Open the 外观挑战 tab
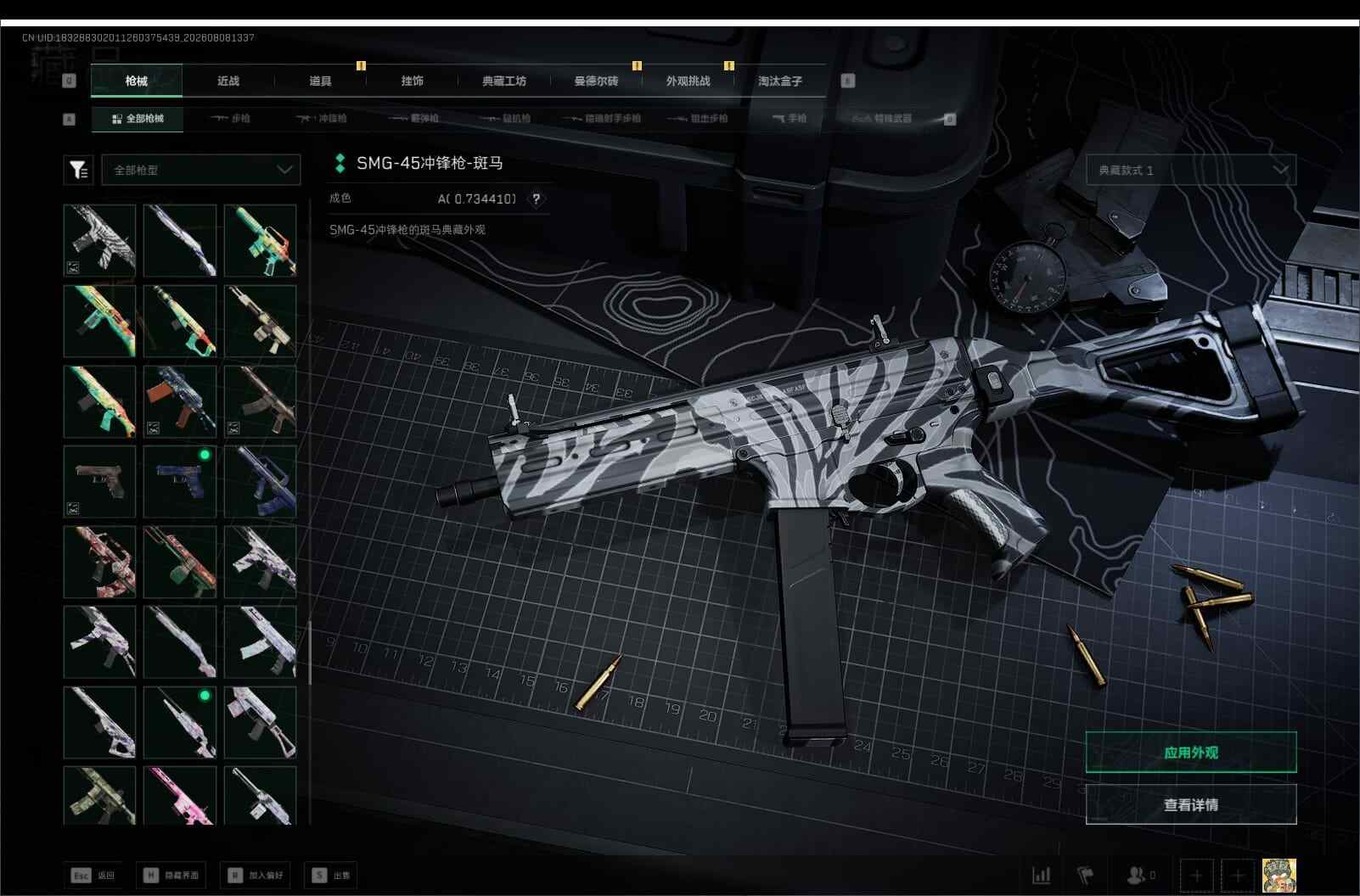The height and width of the screenshot is (896, 1360). tap(688, 81)
